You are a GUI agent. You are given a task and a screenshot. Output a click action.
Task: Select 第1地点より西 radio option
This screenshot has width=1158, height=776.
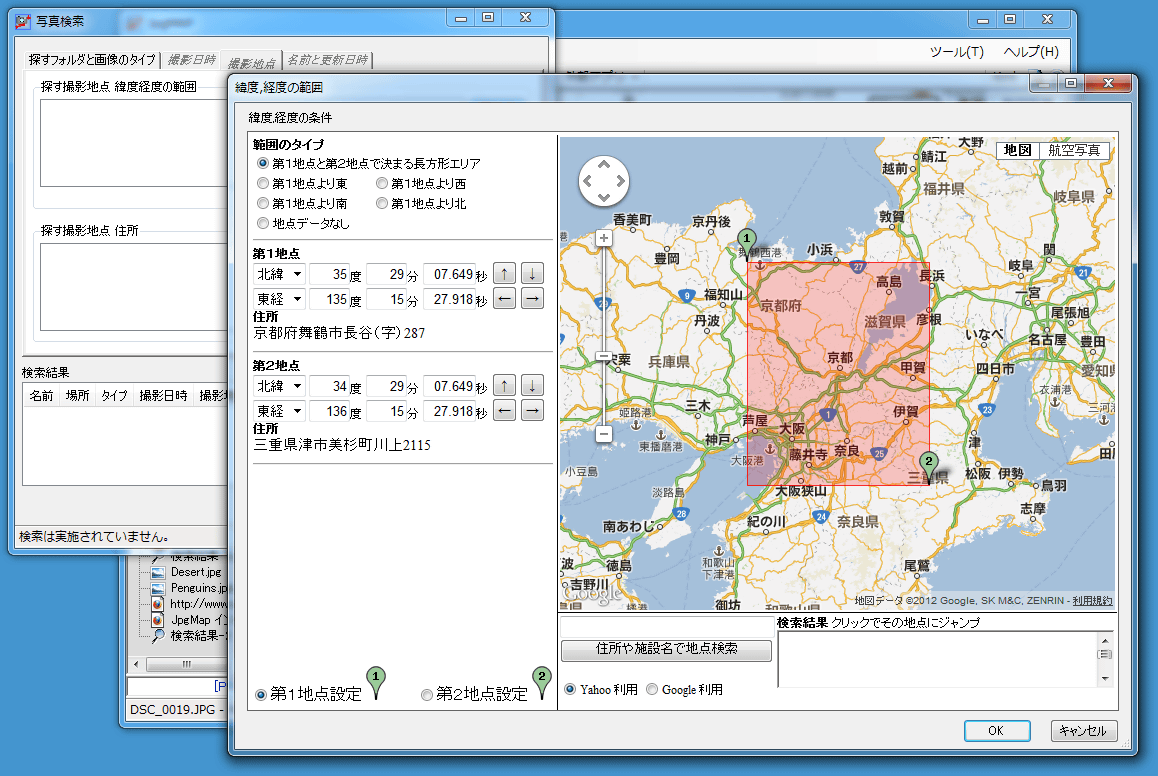(x=382, y=183)
